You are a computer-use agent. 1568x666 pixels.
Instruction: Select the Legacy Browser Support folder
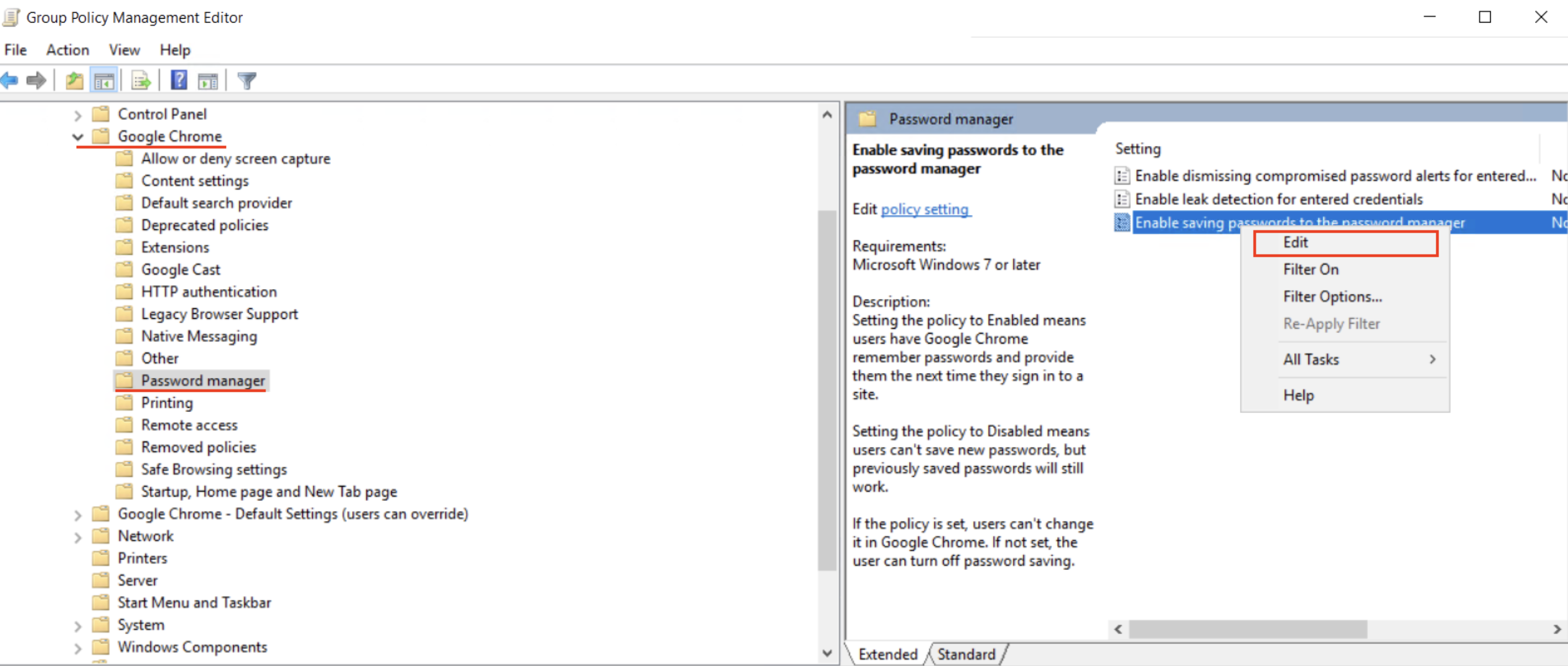point(220,314)
